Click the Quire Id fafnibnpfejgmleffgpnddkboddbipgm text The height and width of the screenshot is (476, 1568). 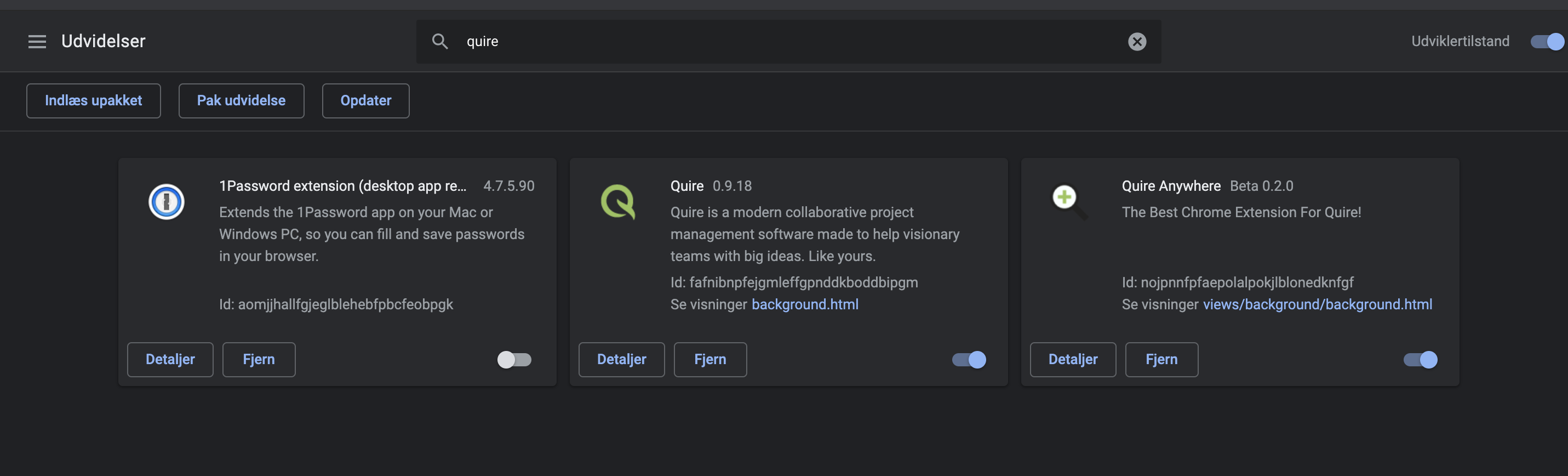[x=794, y=282]
